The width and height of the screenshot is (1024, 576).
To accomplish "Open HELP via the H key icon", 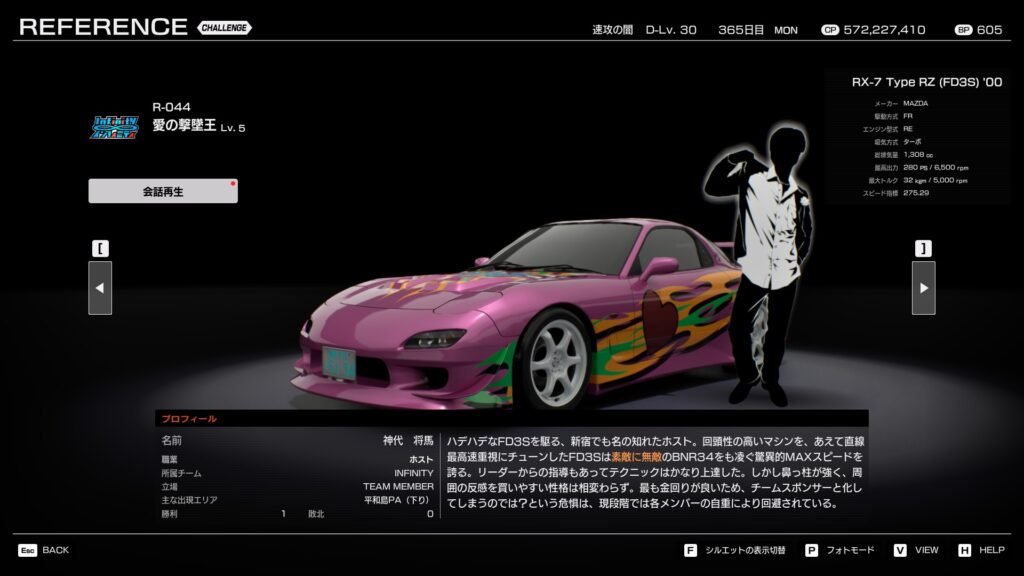I will coord(964,550).
